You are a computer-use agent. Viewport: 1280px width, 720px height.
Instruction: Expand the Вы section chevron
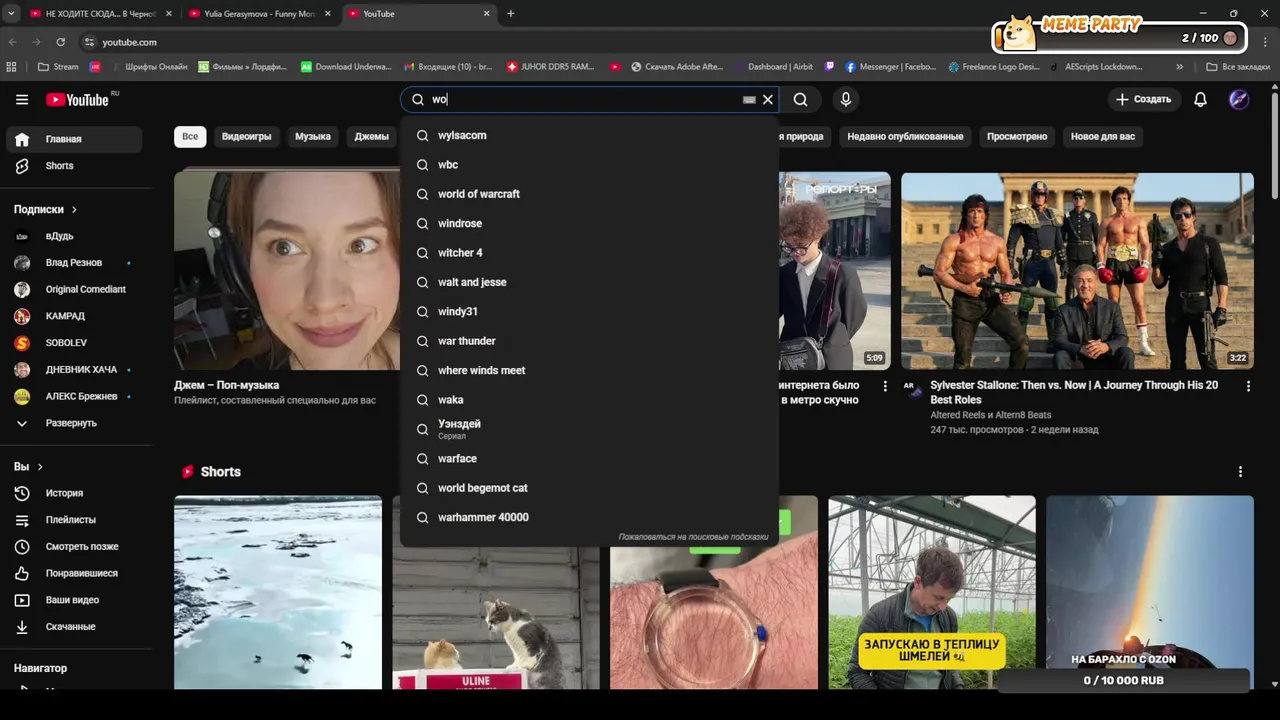pyautogui.click(x=40, y=467)
